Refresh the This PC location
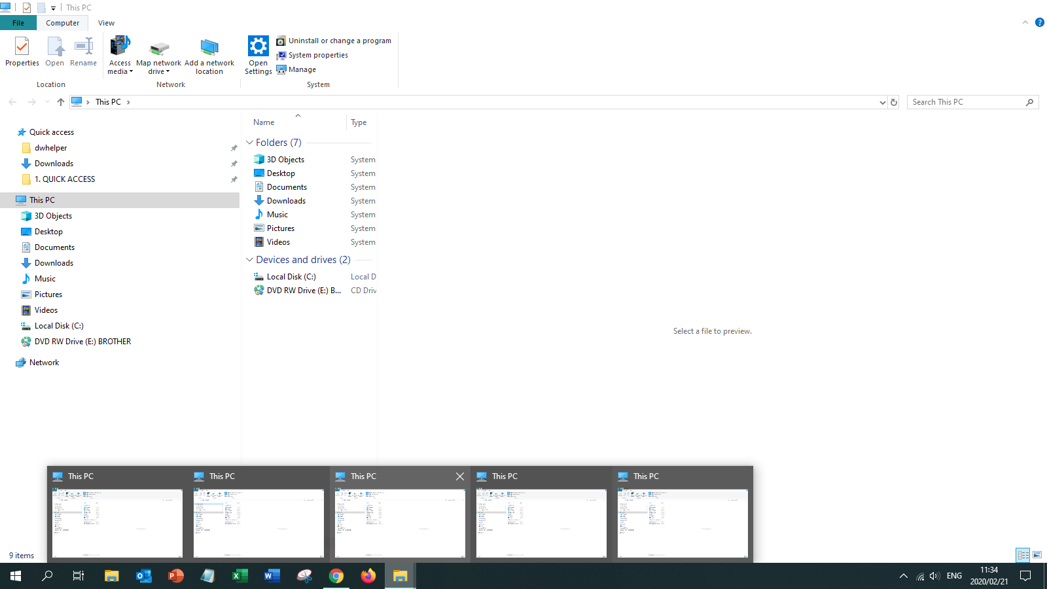The image size is (1047, 589). [893, 102]
